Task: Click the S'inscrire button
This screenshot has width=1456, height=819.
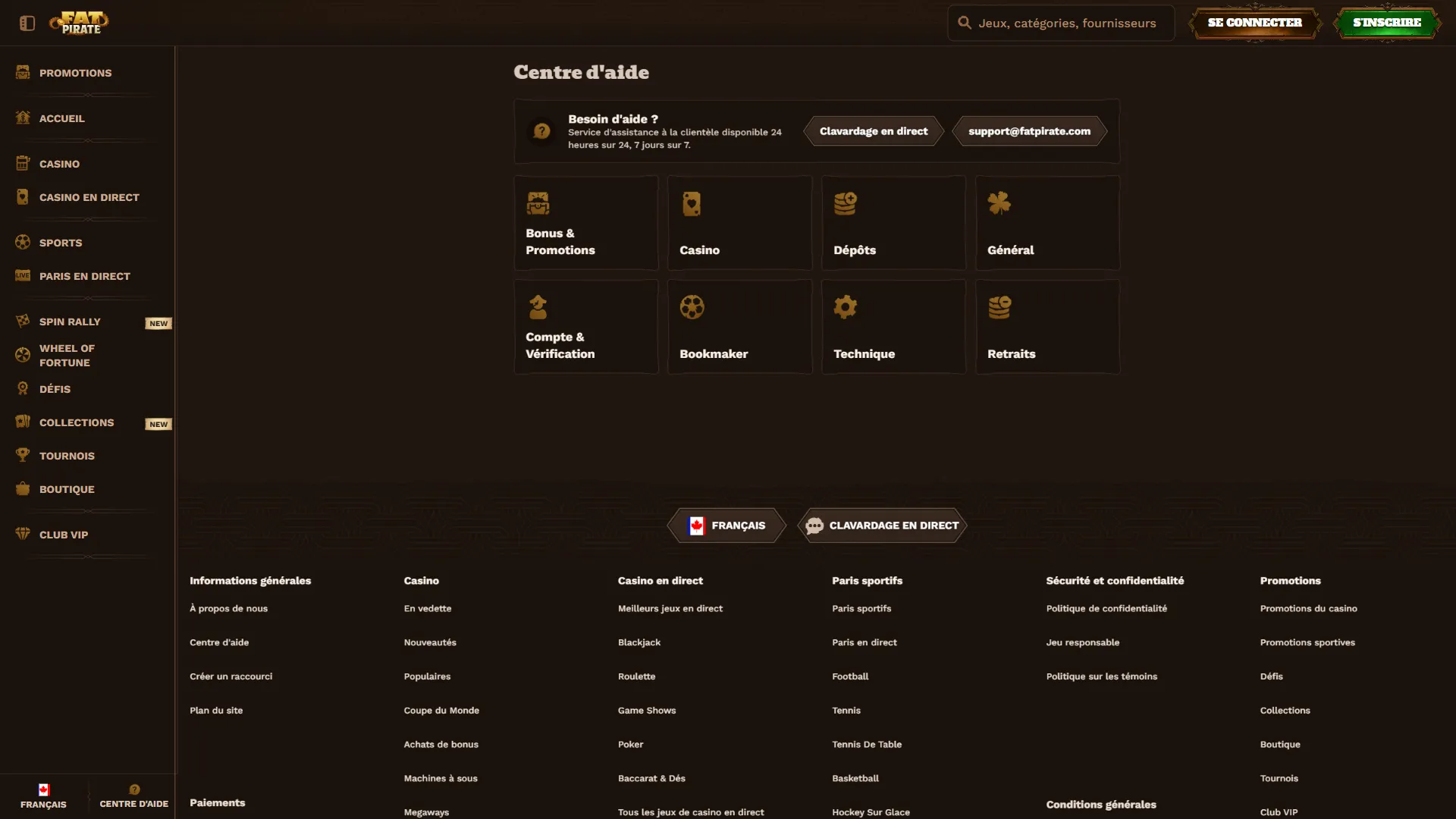Action: [x=1387, y=23]
